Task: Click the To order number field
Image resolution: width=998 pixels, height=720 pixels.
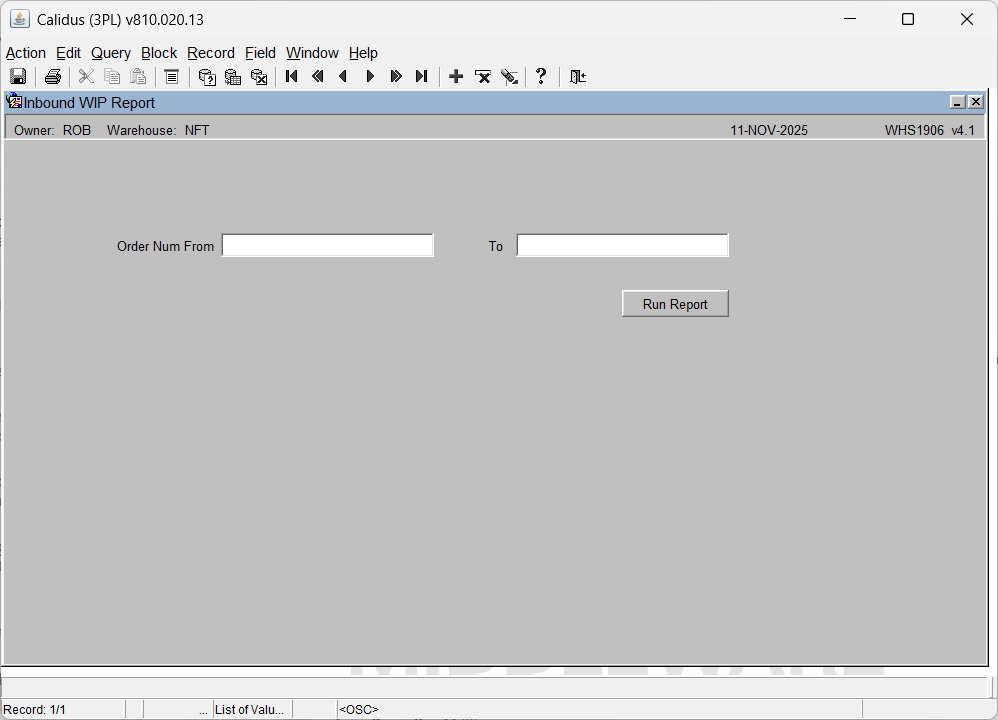Action: [622, 246]
